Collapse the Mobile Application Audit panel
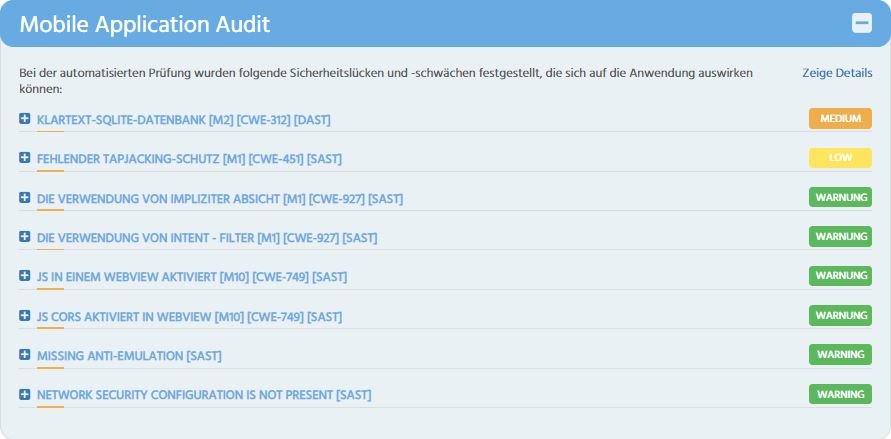 [x=861, y=23]
